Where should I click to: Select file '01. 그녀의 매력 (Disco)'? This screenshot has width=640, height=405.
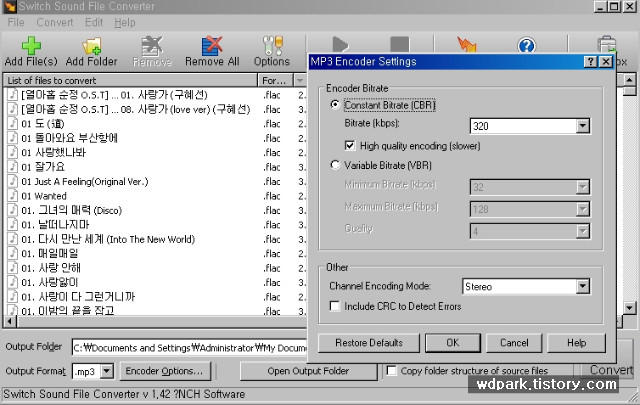tap(71, 210)
